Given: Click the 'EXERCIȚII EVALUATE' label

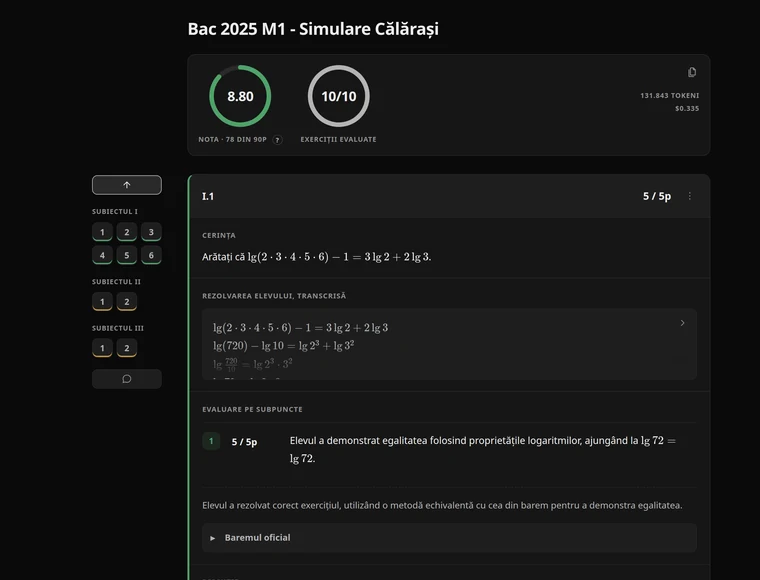Looking at the screenshot, I should (338, 140).
